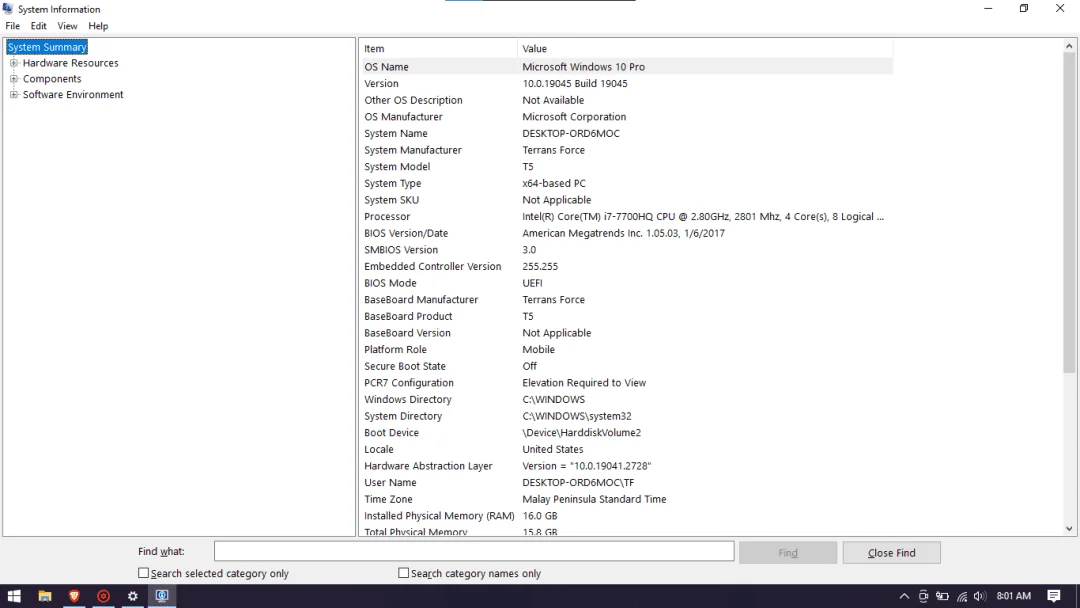1080x608 pixels.
Task: Open the battery status tray icon
Action: [942, 596]
